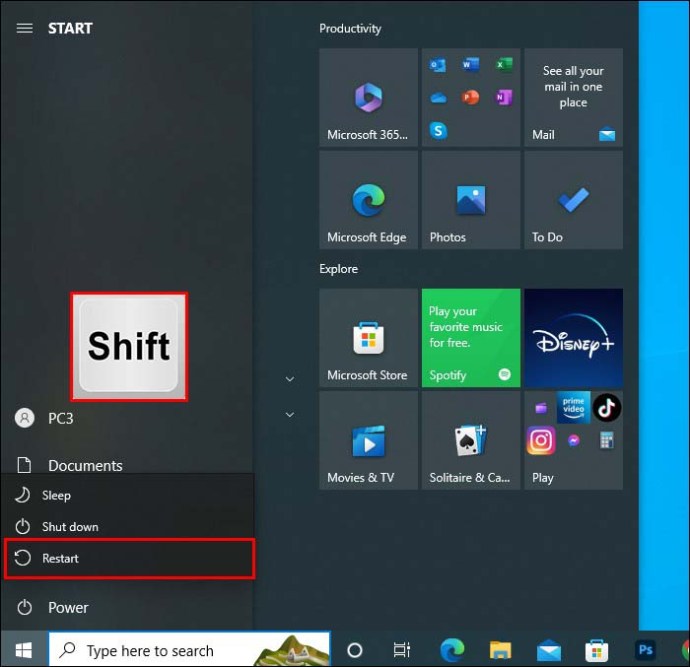The width and height of the screenshot is (690, 667).
Task: Open the Microsoft 365 tile
Action: [x=368, y=97]
